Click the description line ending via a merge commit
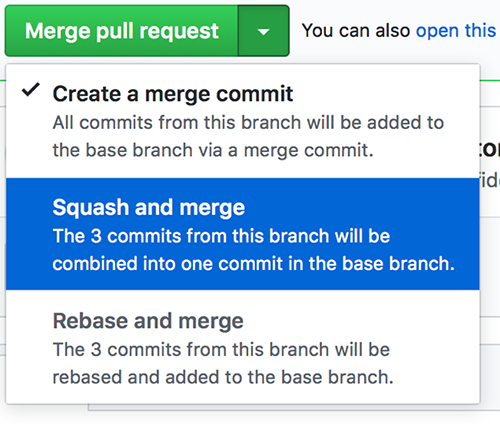500x424 pixels. [x=213, y=150]
